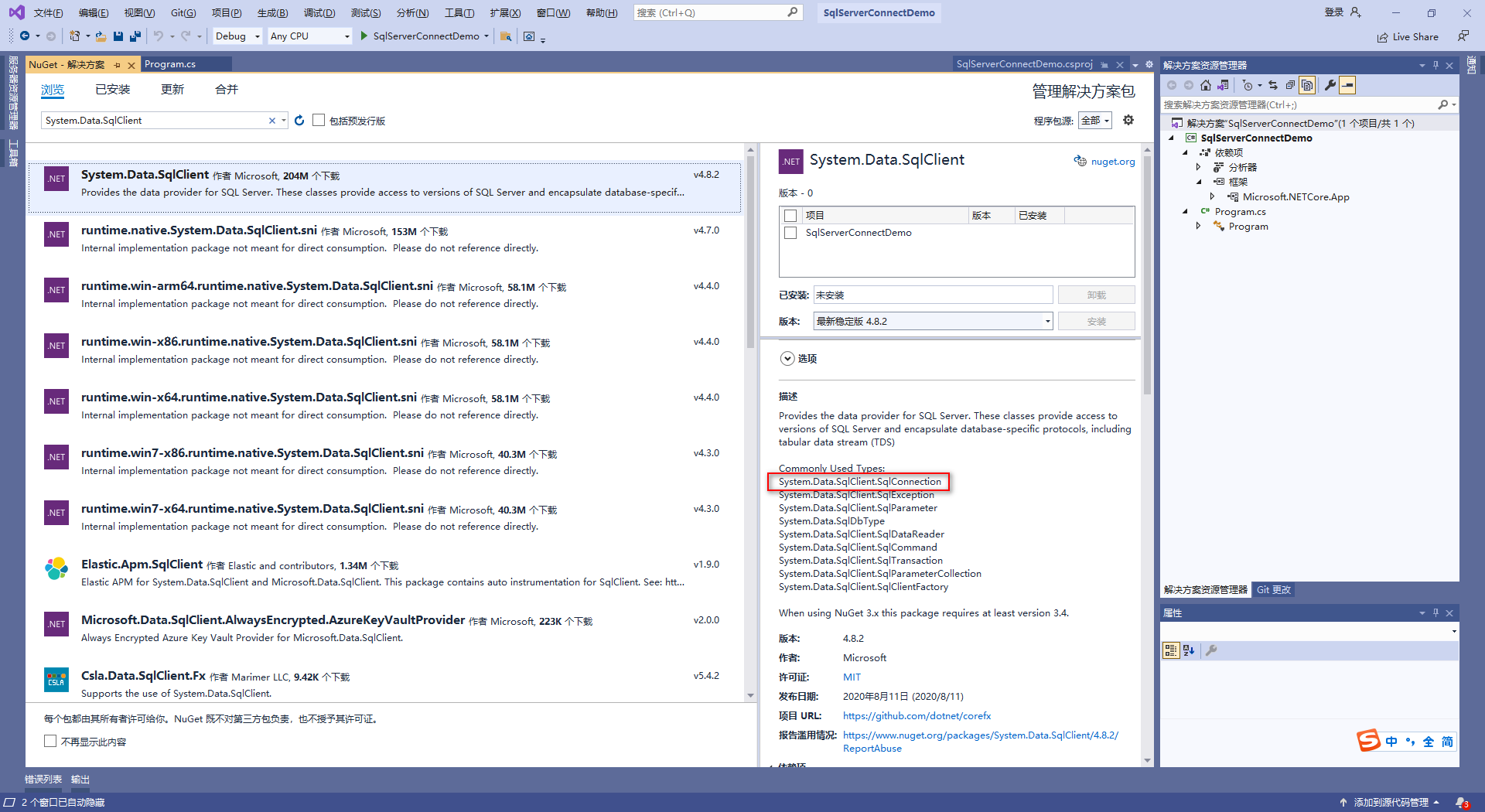Collapse the 选项 section in package details
Image resolution: width=1485 pixels, height=812 pixels.
[787, 358]
